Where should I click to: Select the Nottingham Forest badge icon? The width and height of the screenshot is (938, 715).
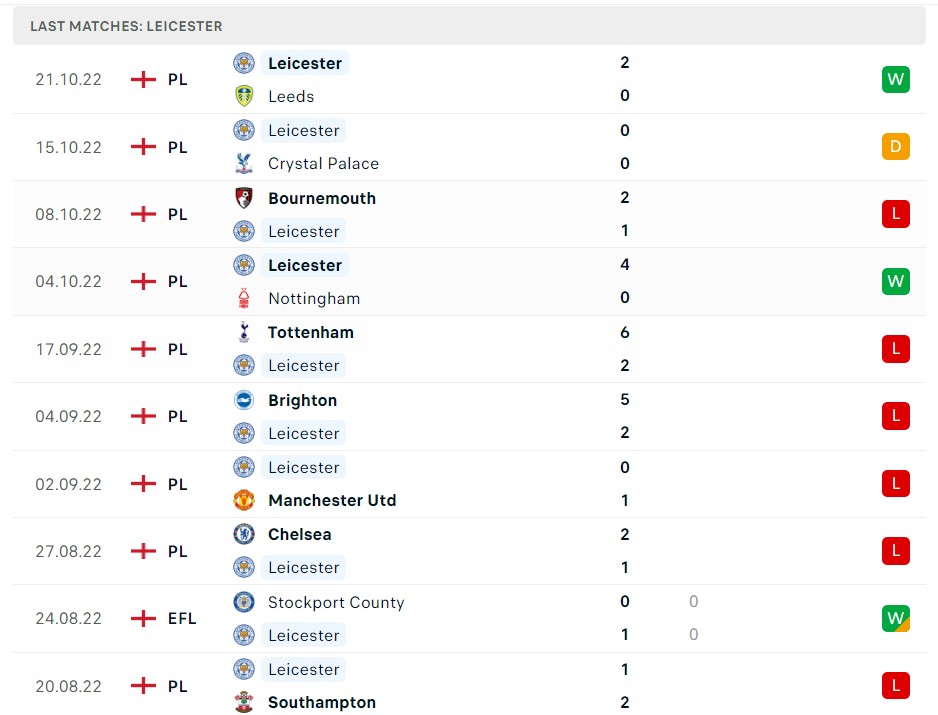[x=244, y=298]
